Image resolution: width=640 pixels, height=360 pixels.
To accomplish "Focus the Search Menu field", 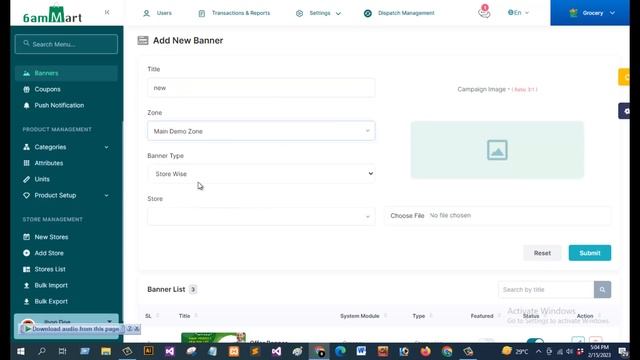I will [x=67, y=44].
